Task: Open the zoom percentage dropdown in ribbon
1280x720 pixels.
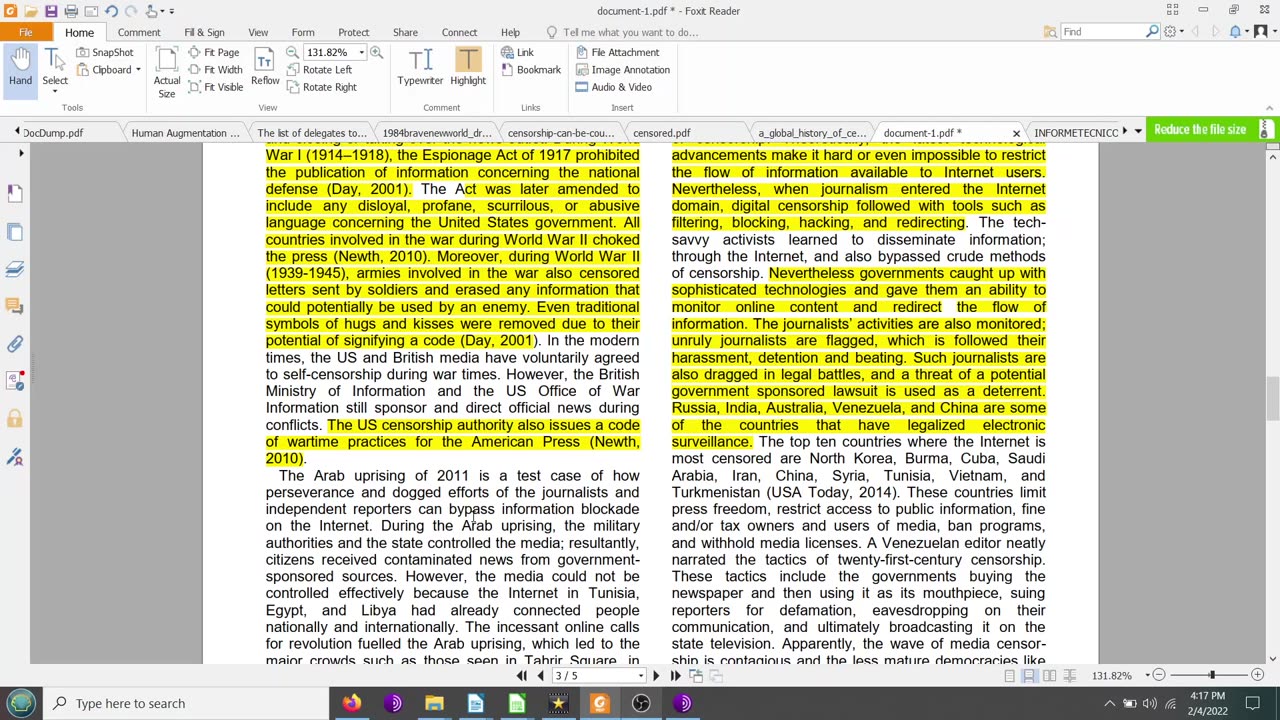Action: [361, 52]
